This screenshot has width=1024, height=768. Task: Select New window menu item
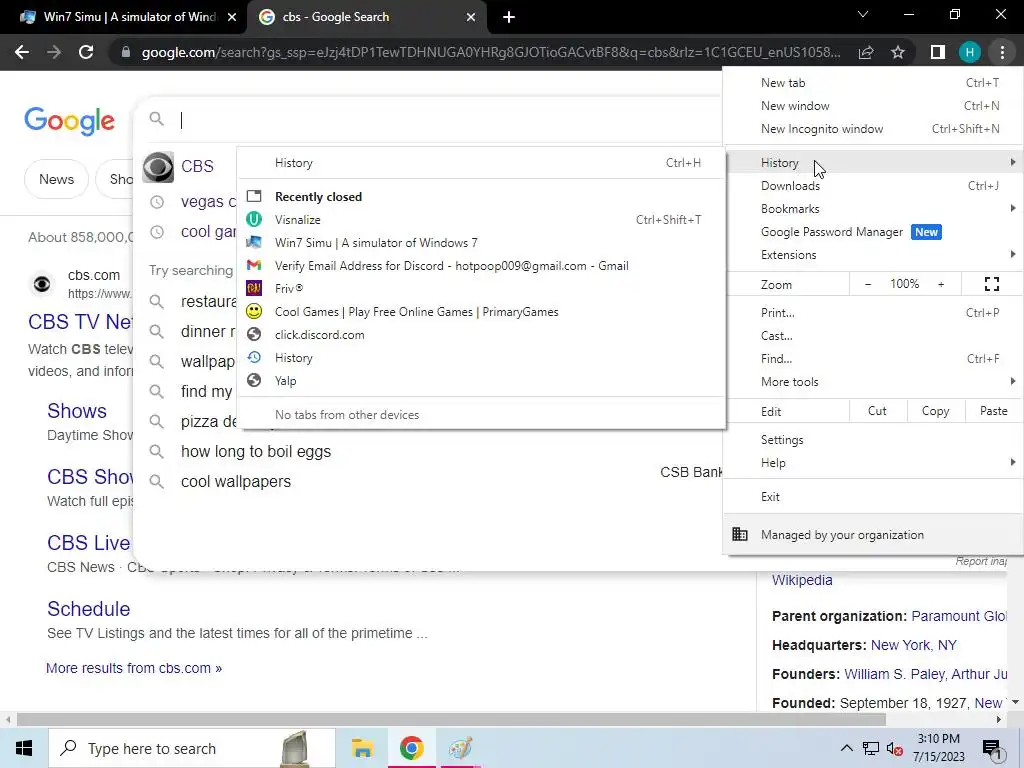[873, 106]
